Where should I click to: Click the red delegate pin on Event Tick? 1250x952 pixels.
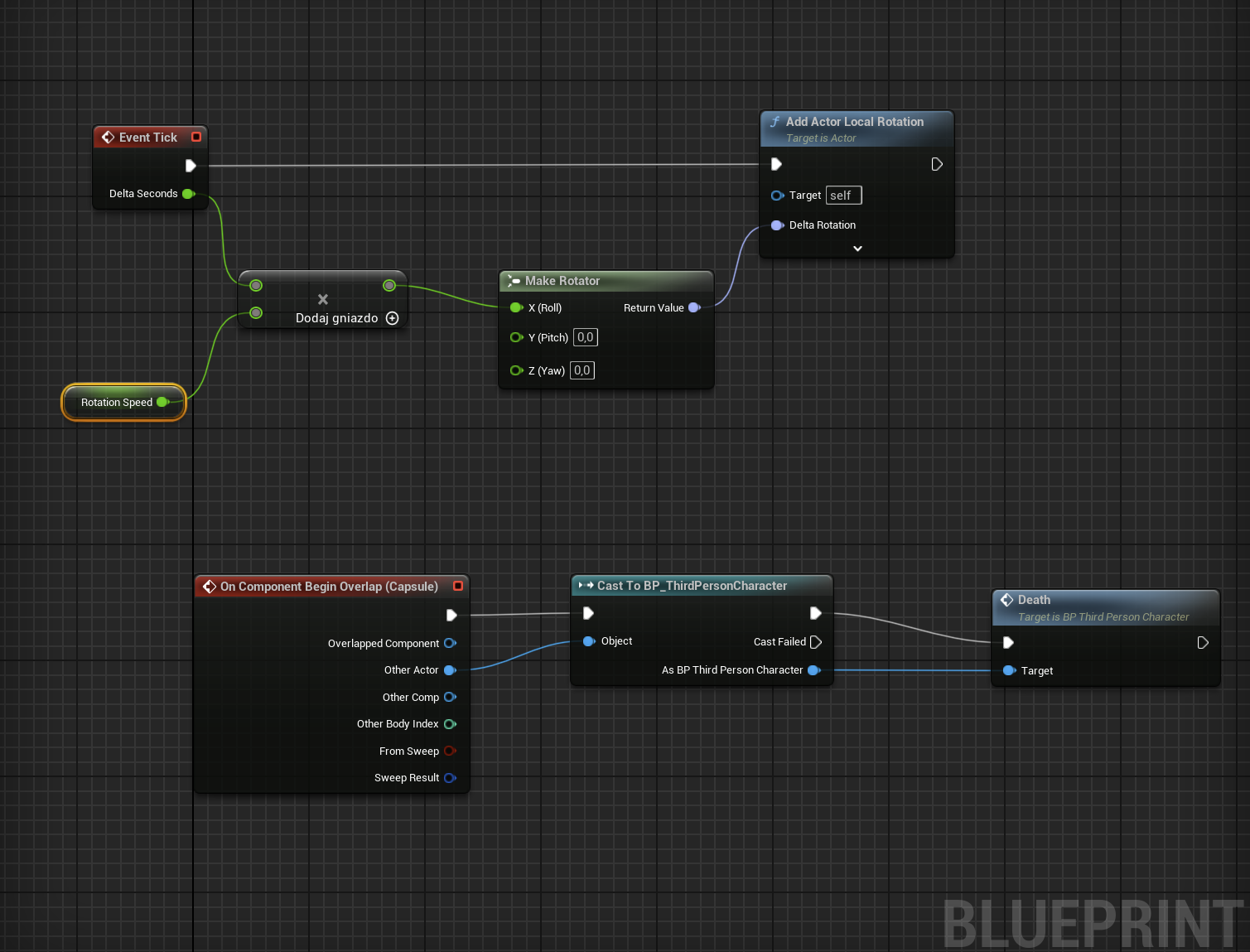[x=196, y=137]
